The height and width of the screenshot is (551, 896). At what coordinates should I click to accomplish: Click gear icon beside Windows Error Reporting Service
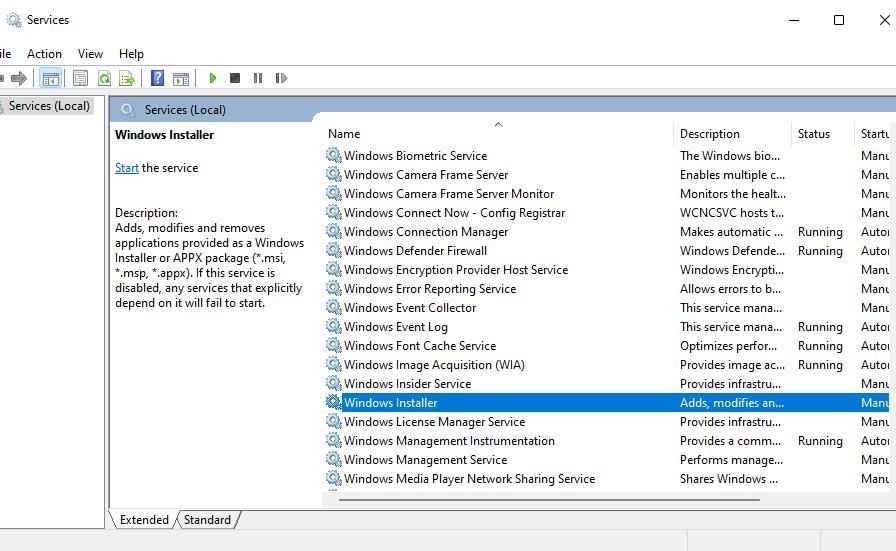[334, 288]
